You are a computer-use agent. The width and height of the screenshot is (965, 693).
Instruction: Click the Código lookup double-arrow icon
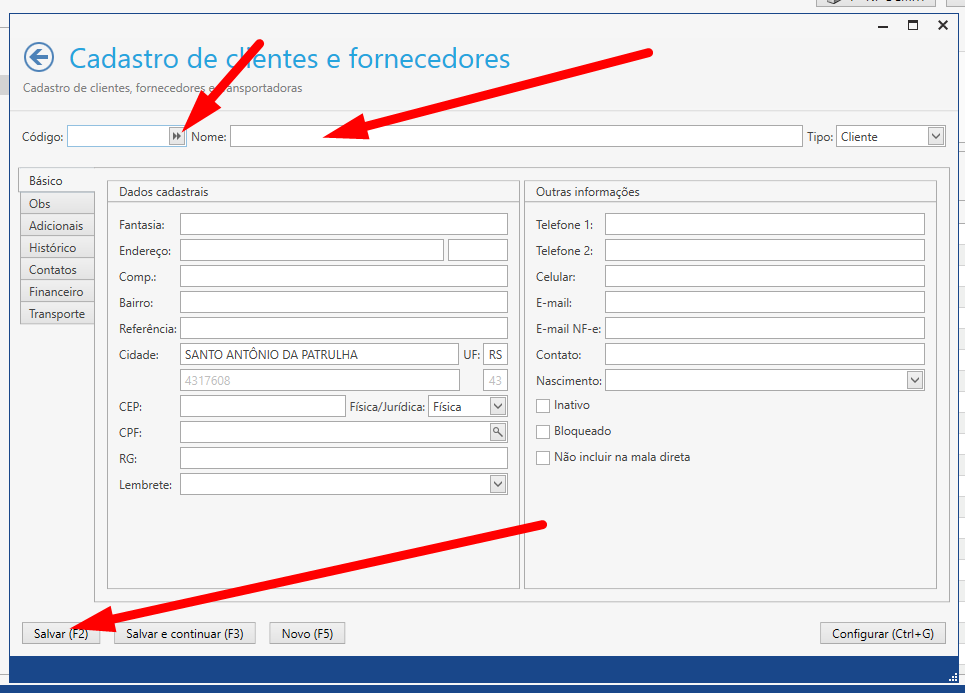177,136
